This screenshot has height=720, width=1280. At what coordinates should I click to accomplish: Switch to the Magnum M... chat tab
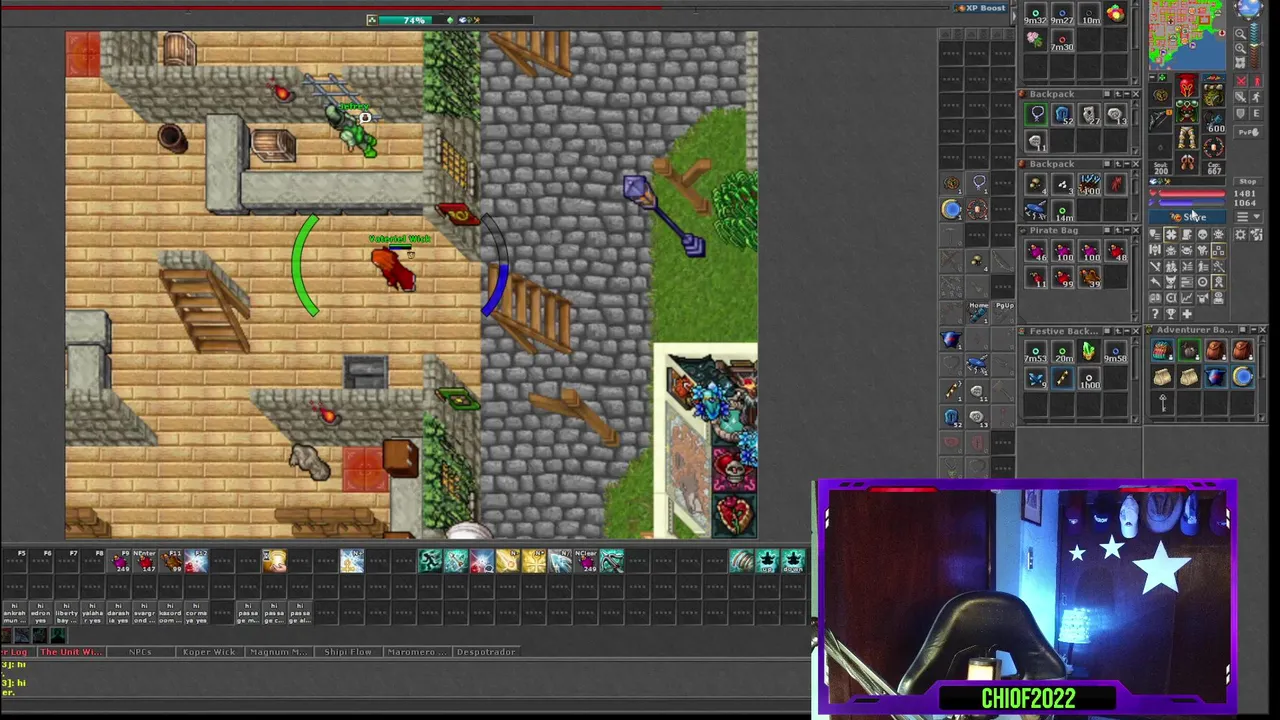coord(279,652)
